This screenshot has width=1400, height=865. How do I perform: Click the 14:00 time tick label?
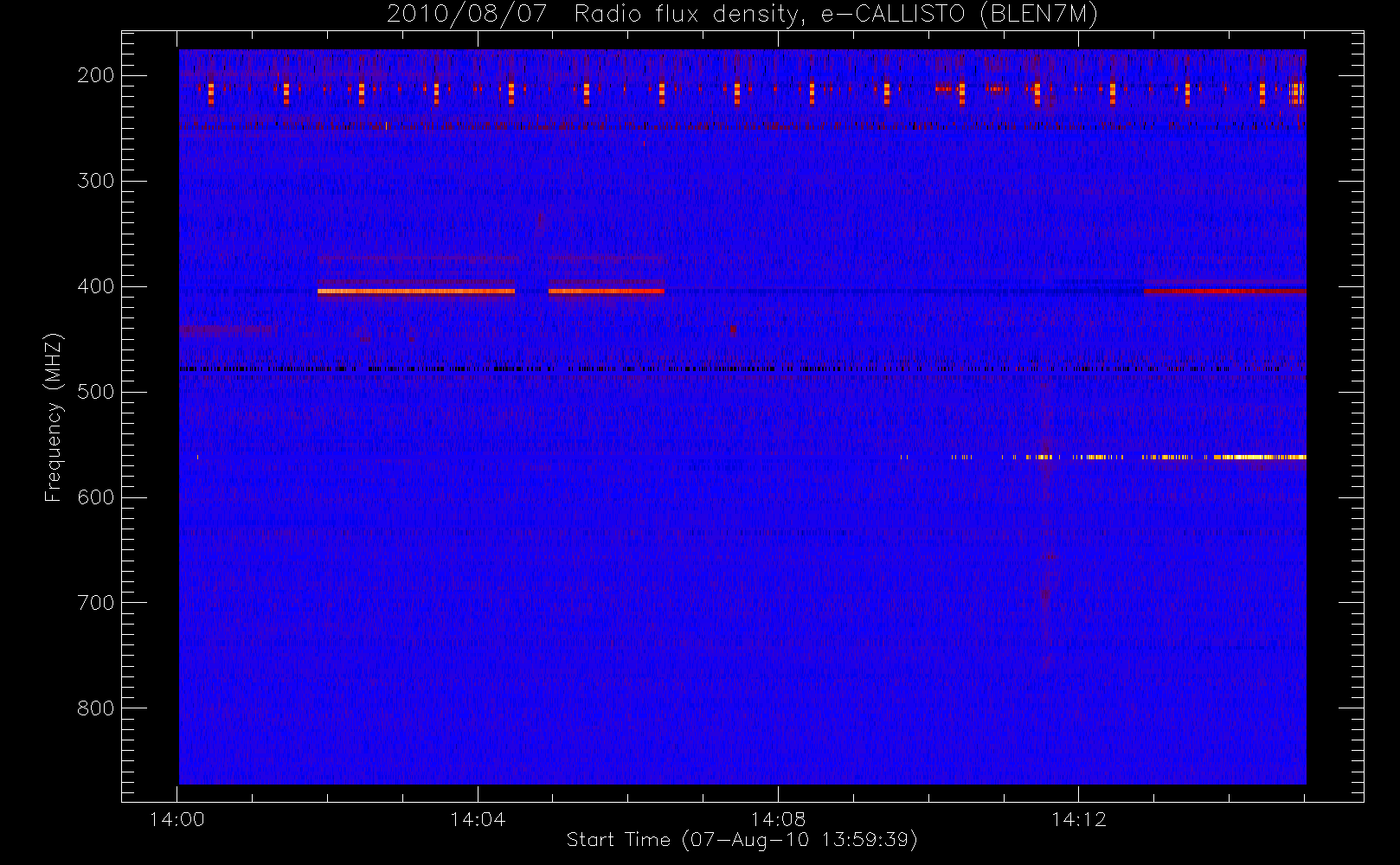pyautogui.click(x=177, y=819)
